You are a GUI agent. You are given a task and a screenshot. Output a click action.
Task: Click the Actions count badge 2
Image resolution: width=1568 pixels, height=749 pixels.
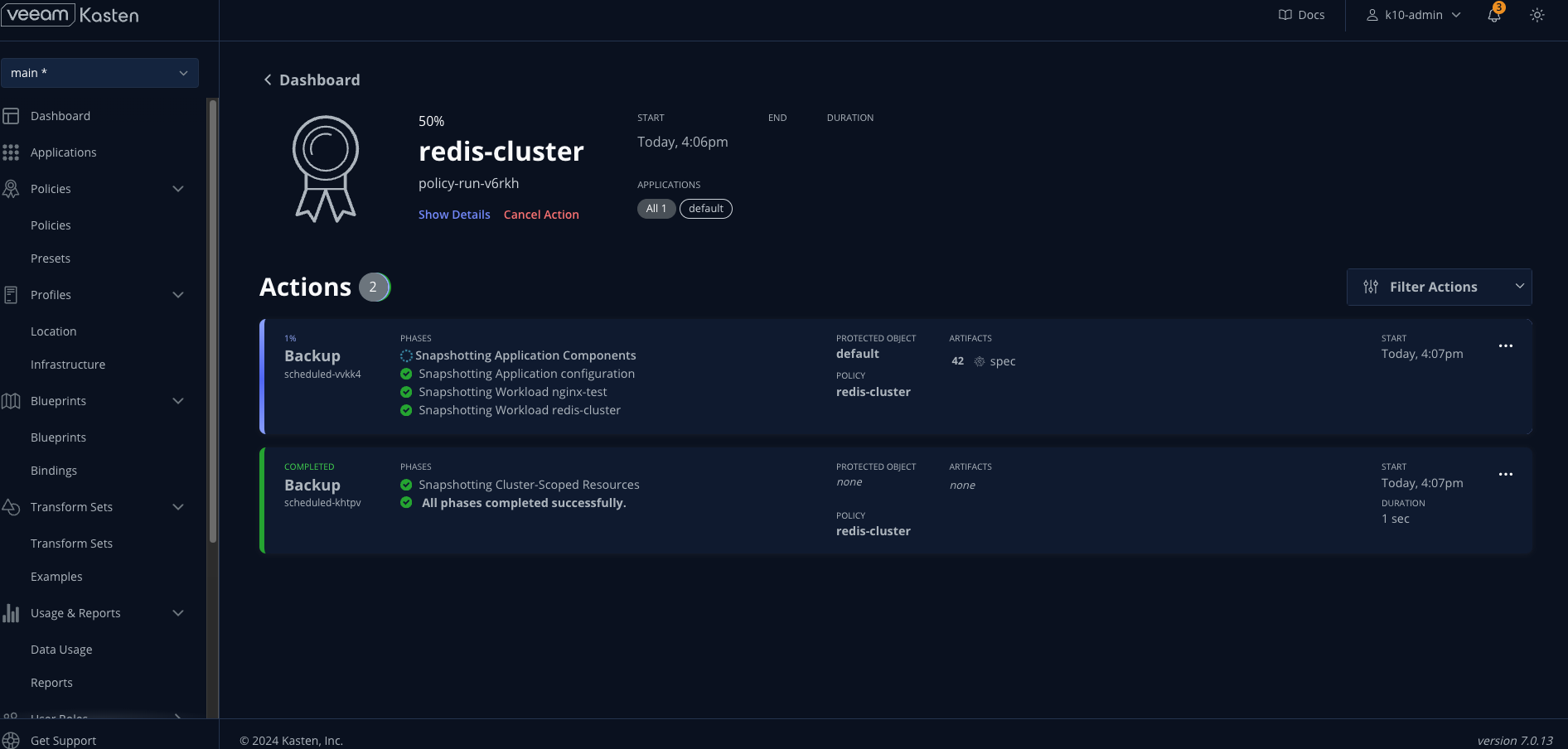[374, 287]
